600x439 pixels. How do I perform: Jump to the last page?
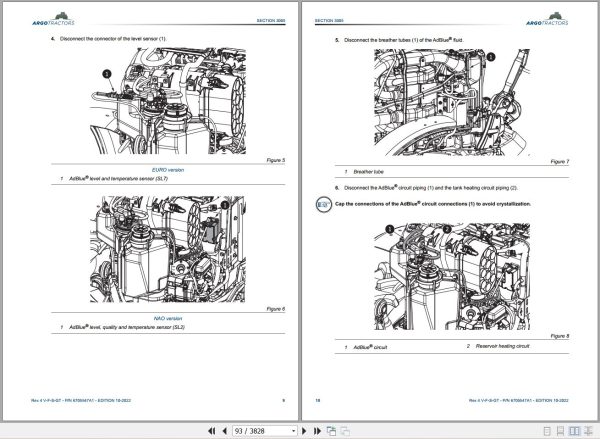click(x=317, y=431)
